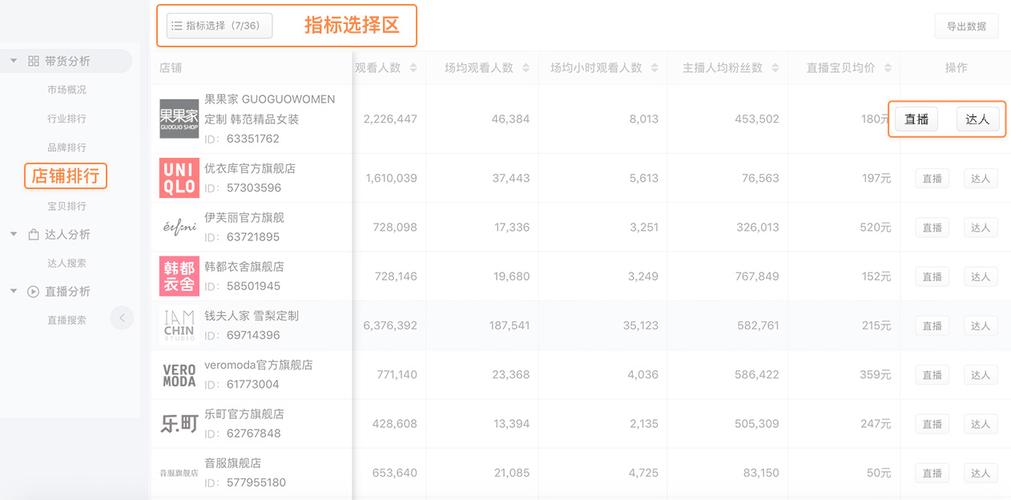Click 直播 button for 韩都衣舍 row

[x=932, y=277]
